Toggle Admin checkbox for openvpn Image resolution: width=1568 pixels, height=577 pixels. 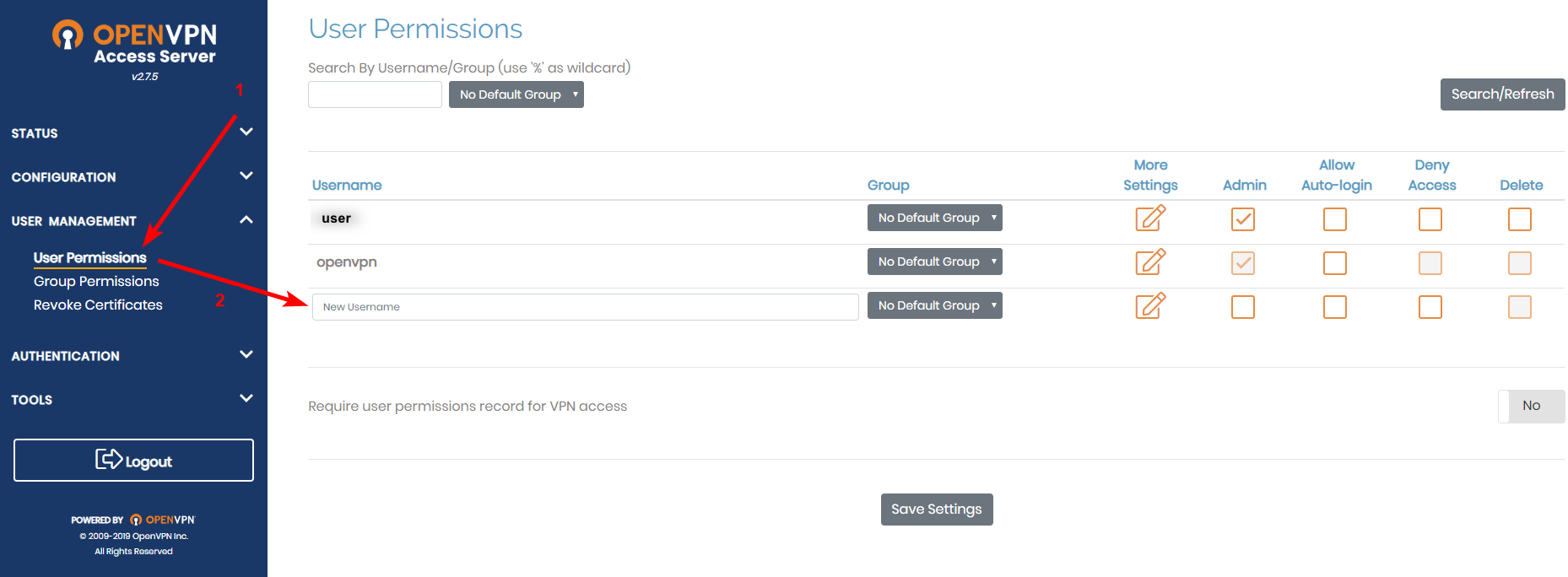[1243, 263]
